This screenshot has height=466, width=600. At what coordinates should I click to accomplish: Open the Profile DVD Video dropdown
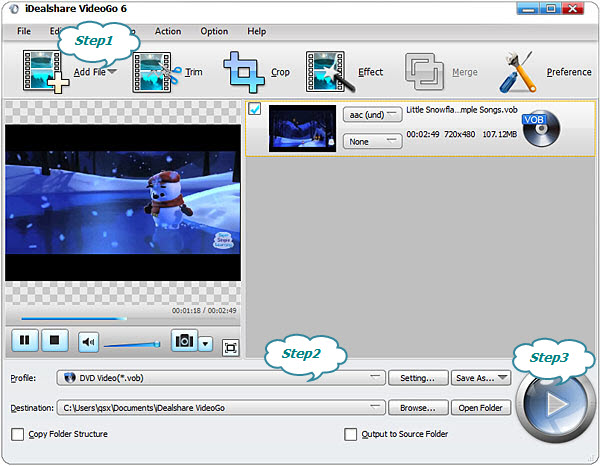coord(221,378)
